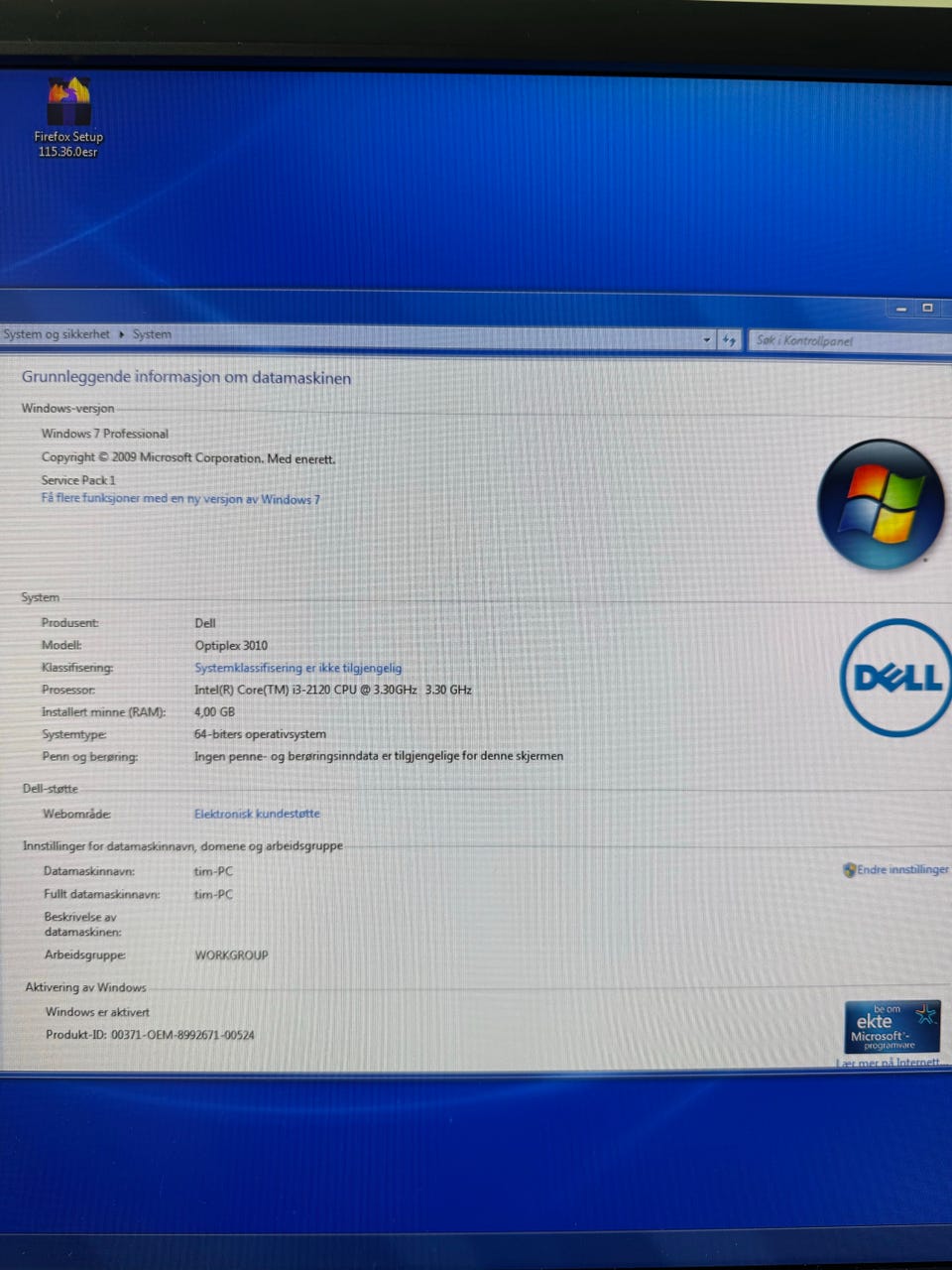
Task: Click the Endre innstillinger link
Action: pos(902,869)
